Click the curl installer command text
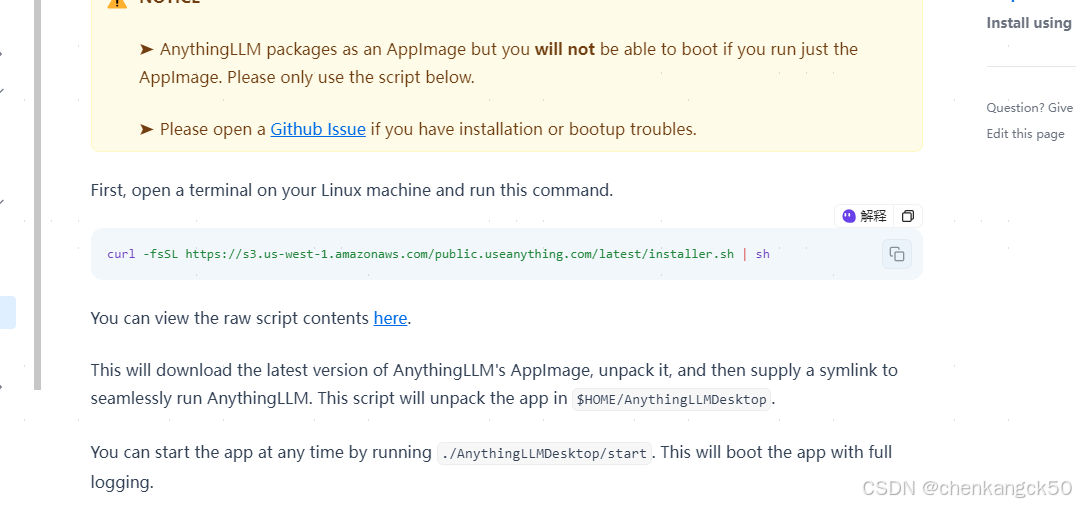1076x505 pixels. tap(438, 254)
